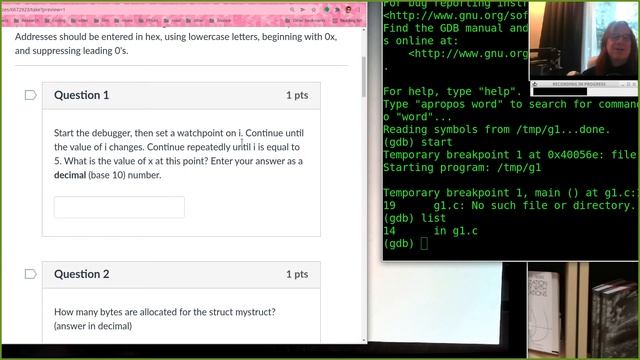Viewport: 640px width, 360px height.
Task: Open the Other bookmarks folder
Action: (305, 20)
